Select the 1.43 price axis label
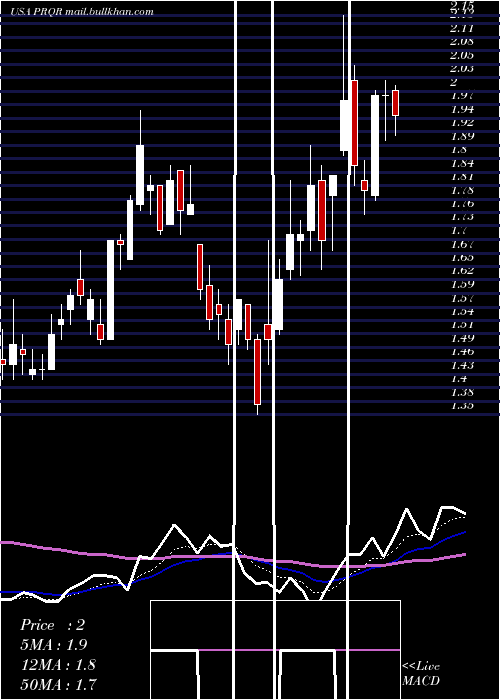 point(462,366)
